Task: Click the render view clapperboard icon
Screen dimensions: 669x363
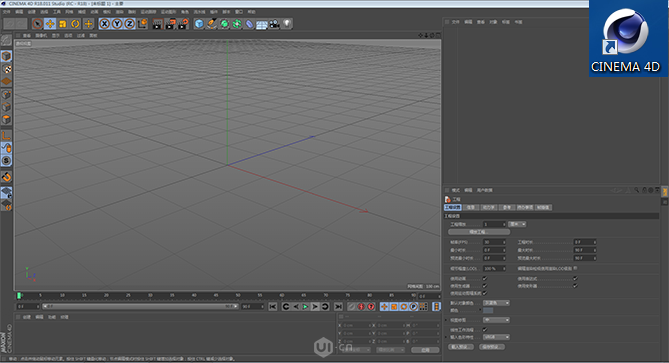Action: pyautogui.click(x=157, y=24)
